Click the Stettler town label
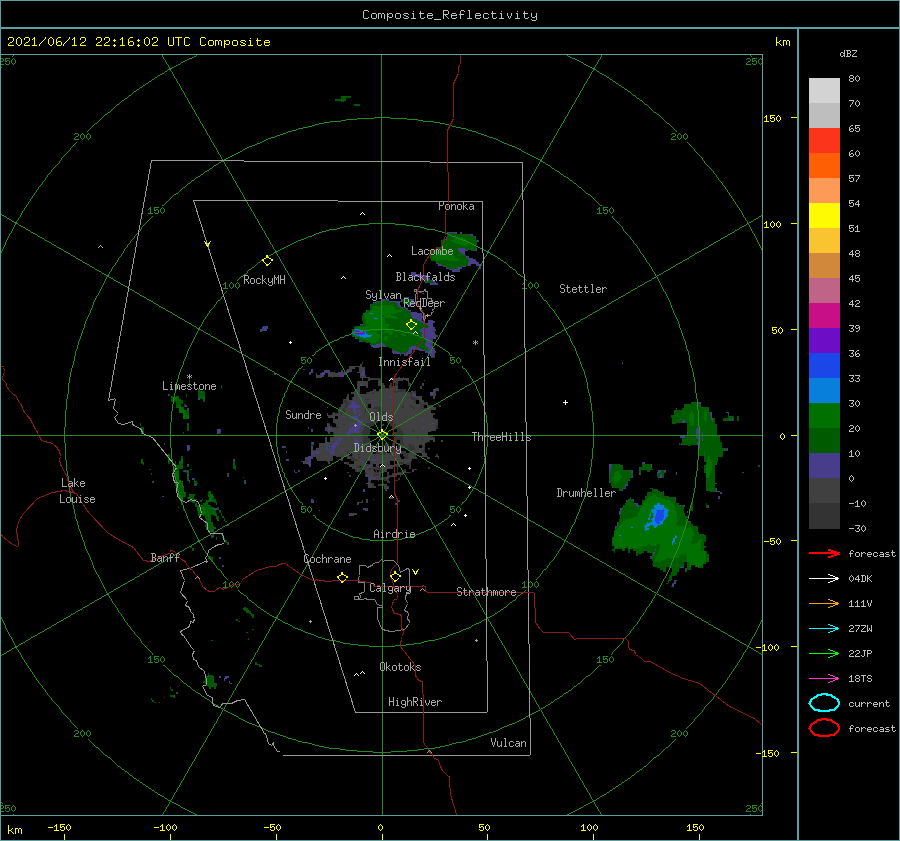The width and height of the screenshot is (900, 841). pyautogui.click(x=583, y=289)
